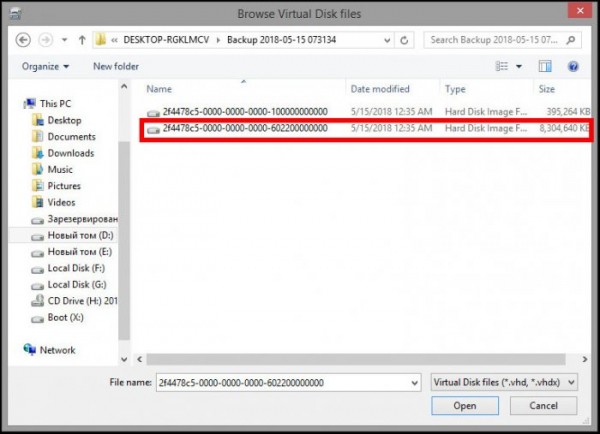Click the Open button
Screen dimensions: 600x434
465,406
